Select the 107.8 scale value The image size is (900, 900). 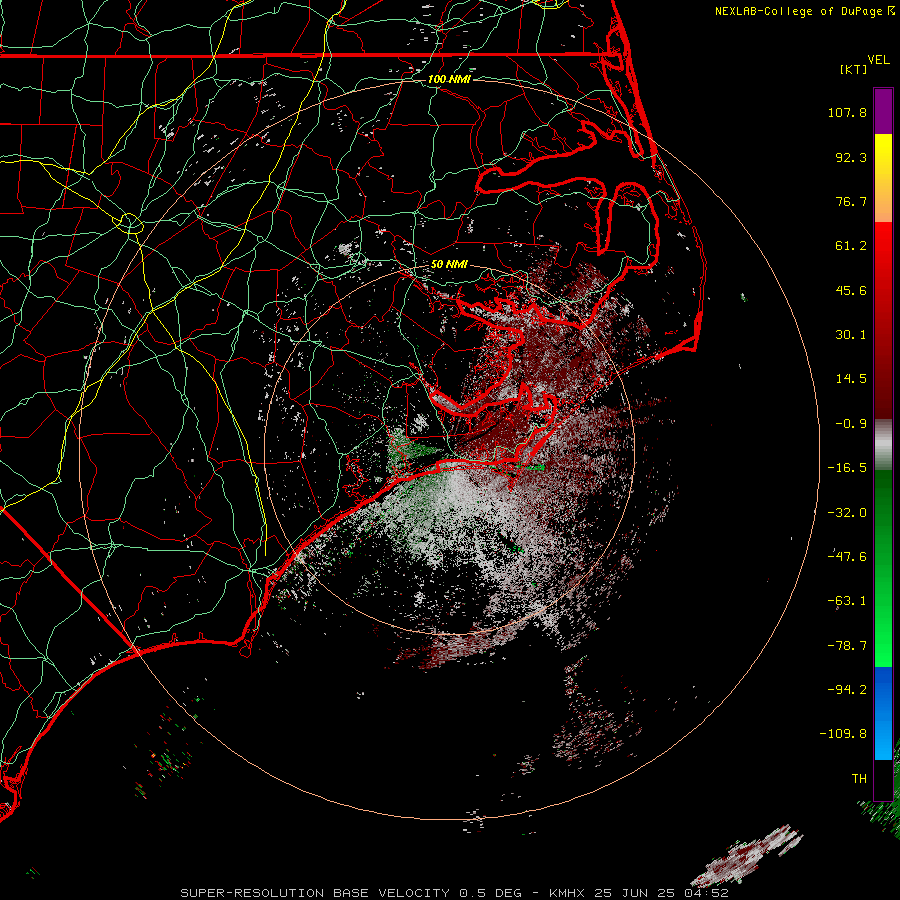pyautogui.click(x=847, y=112)
